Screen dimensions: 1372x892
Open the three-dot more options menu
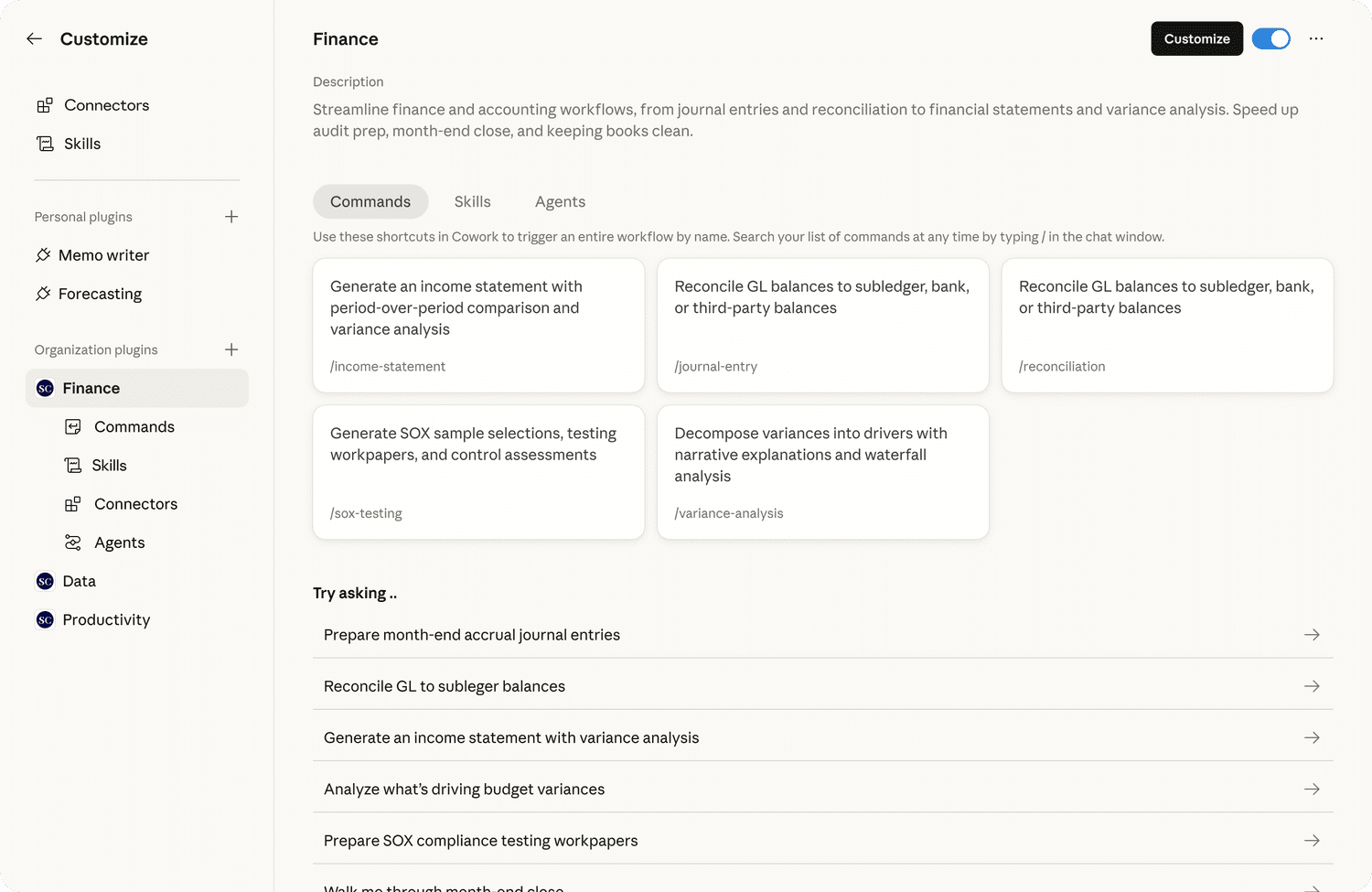1316,38
